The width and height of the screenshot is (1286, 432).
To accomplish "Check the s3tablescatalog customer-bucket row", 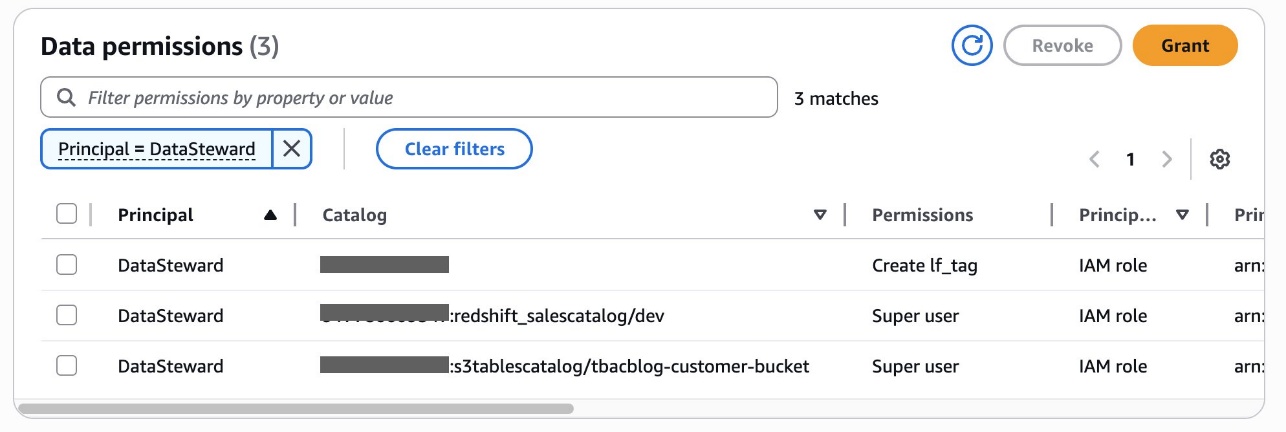I will point(66,366).
